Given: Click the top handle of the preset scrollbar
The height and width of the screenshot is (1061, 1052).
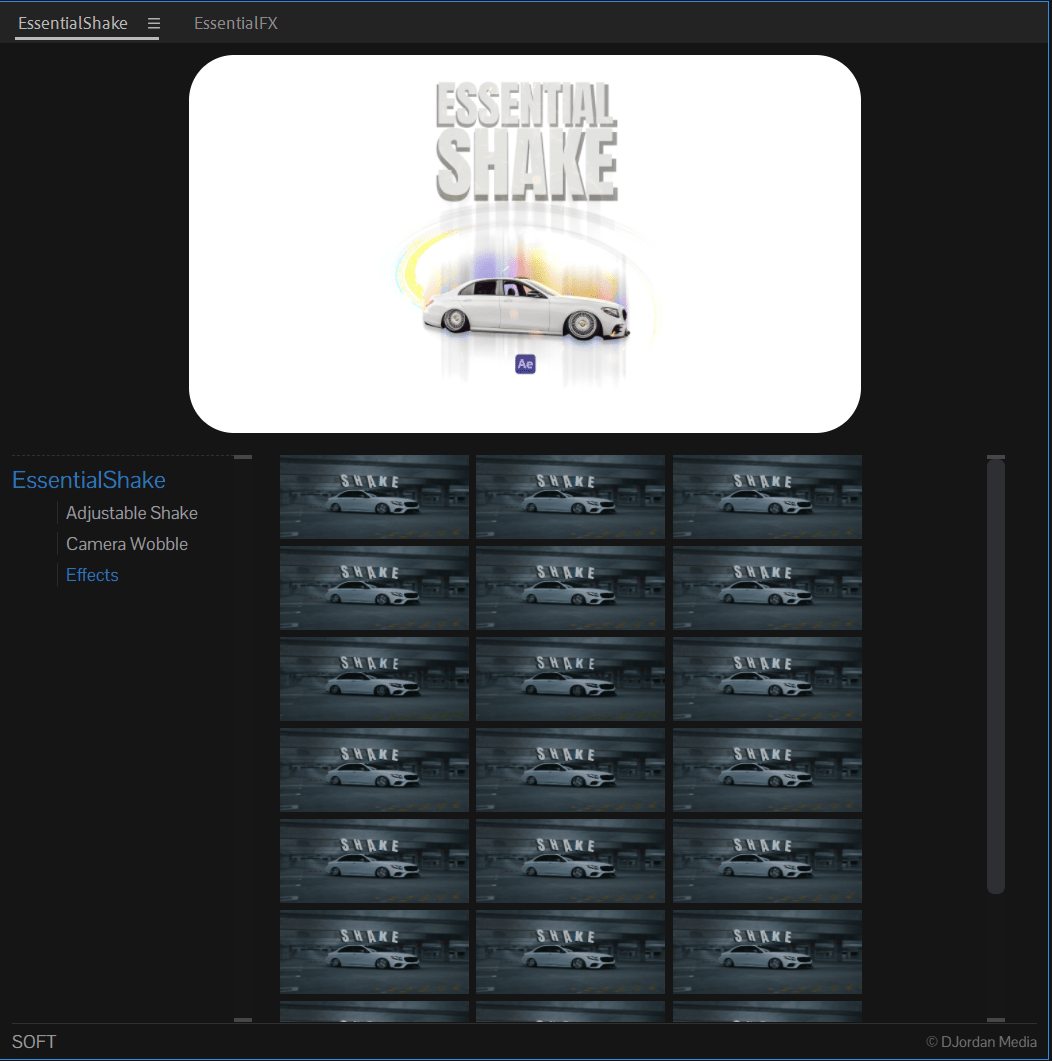Looking at the screenshot, I should 995,457.
